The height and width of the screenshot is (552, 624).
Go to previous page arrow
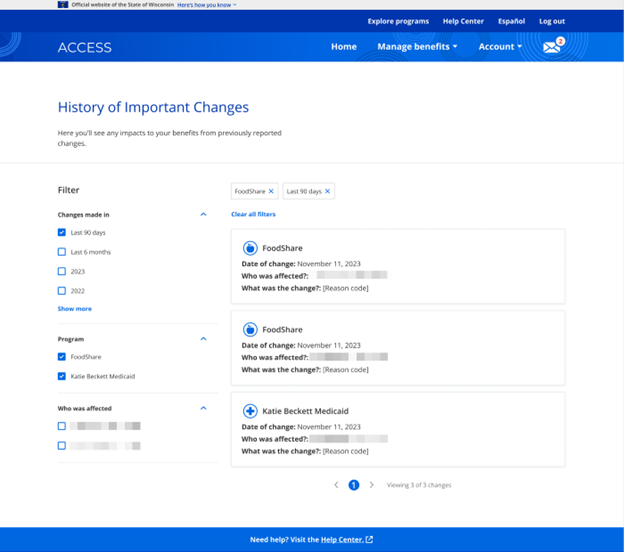tap(336, 485)
